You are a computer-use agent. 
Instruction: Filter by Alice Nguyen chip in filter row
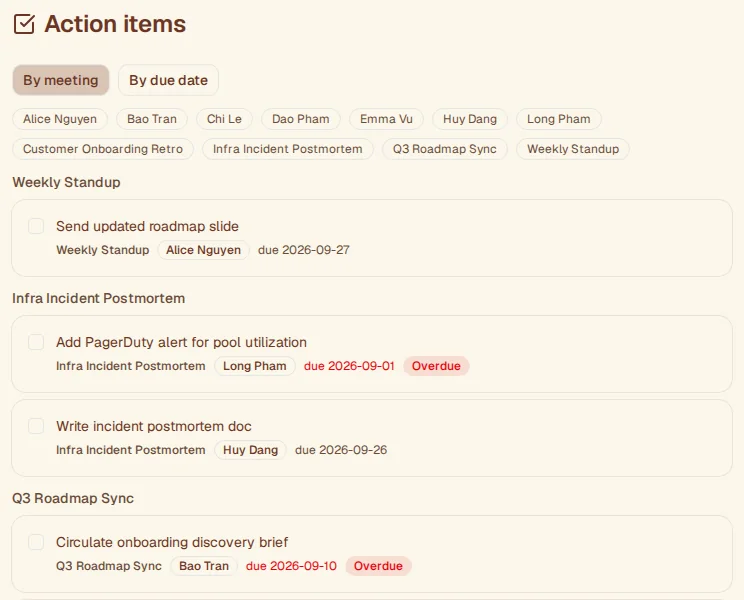tap(60, 119)
